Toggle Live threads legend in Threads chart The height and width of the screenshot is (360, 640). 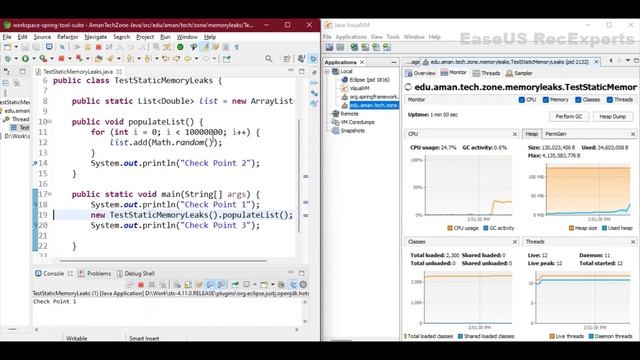click(567, 336)
